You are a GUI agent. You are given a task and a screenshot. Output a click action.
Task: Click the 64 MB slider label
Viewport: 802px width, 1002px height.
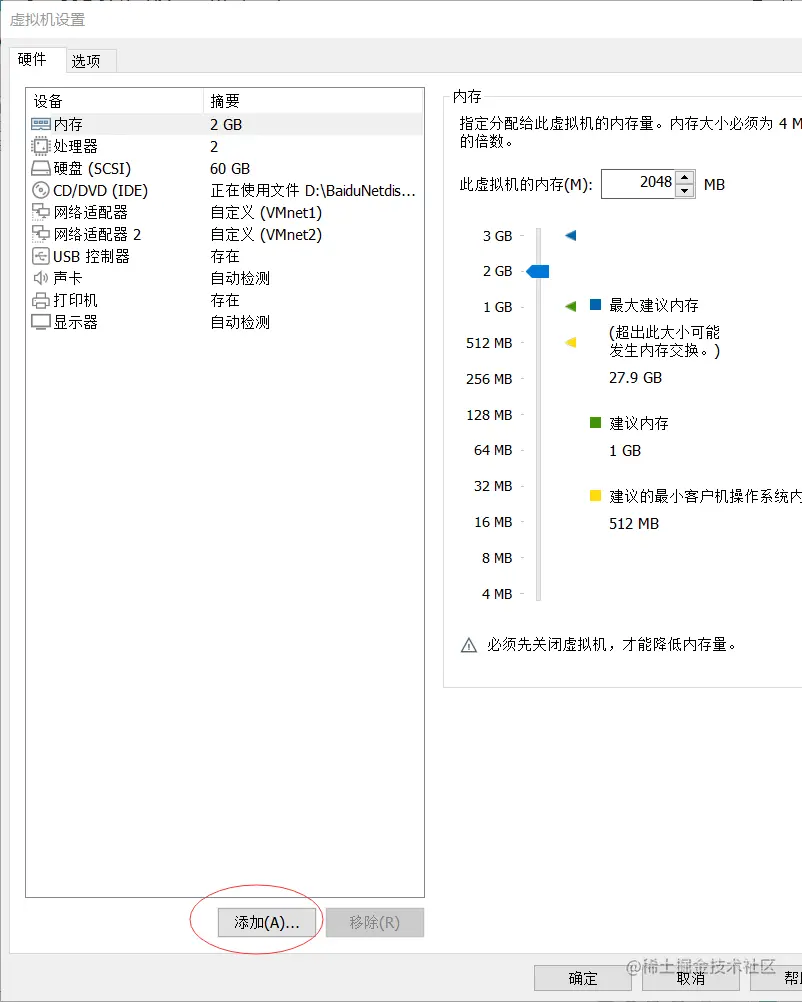[x=493, y=451]
